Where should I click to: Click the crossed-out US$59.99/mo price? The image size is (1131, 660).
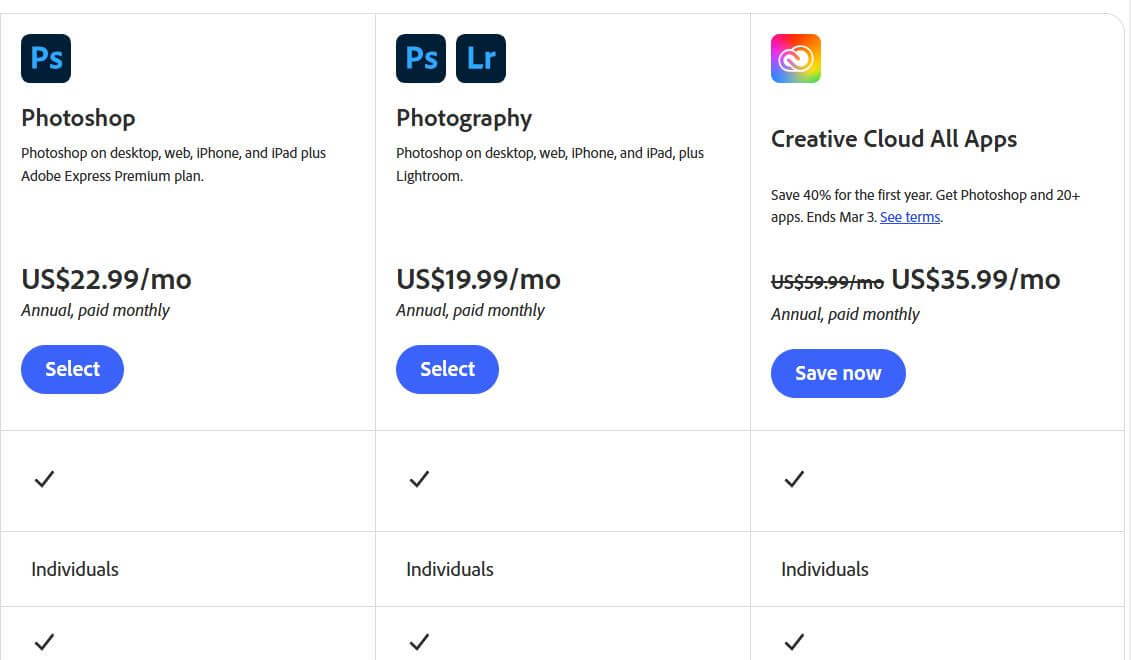tap(826, 281)
